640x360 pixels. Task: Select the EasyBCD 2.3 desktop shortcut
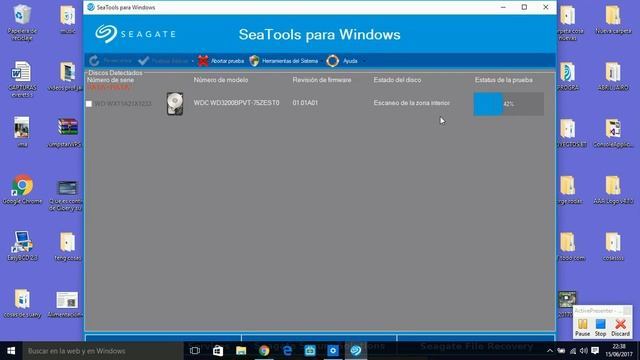pos(22,246)
